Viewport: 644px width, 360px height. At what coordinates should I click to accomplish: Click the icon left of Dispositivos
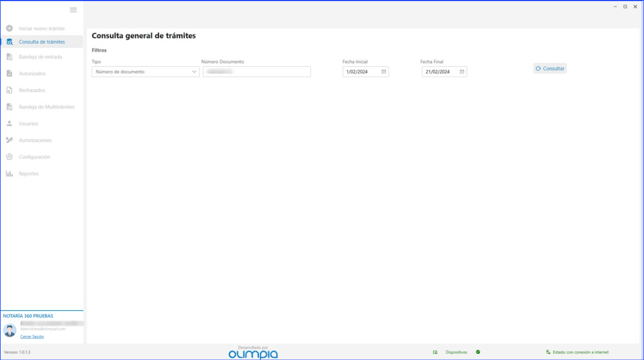point(435,352)
